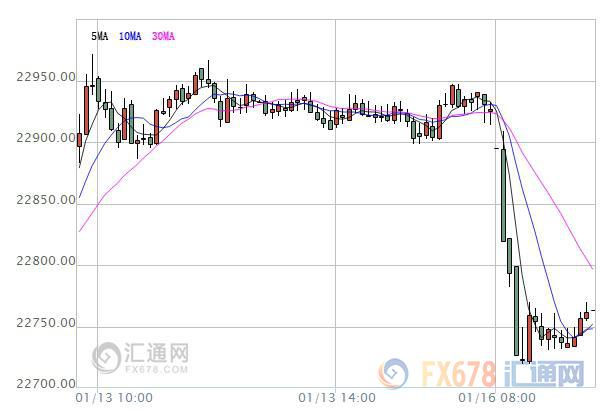The image size is (602, 410).
Task: Click the 22700.00 price axis label
Action: [x=46, y=384]
